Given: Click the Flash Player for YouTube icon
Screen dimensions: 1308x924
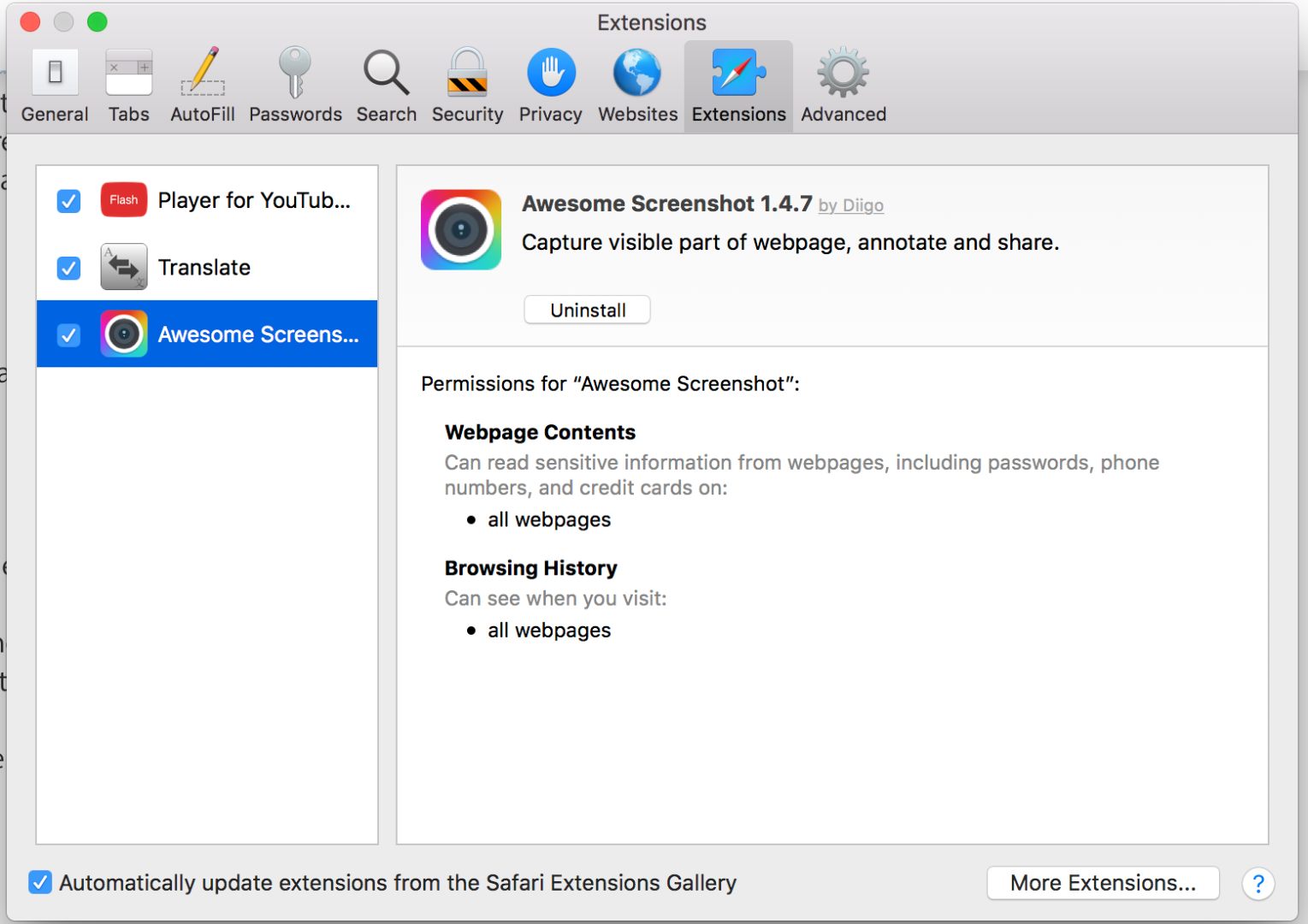Looking at the screenshot, I should (x=124, y=200).
